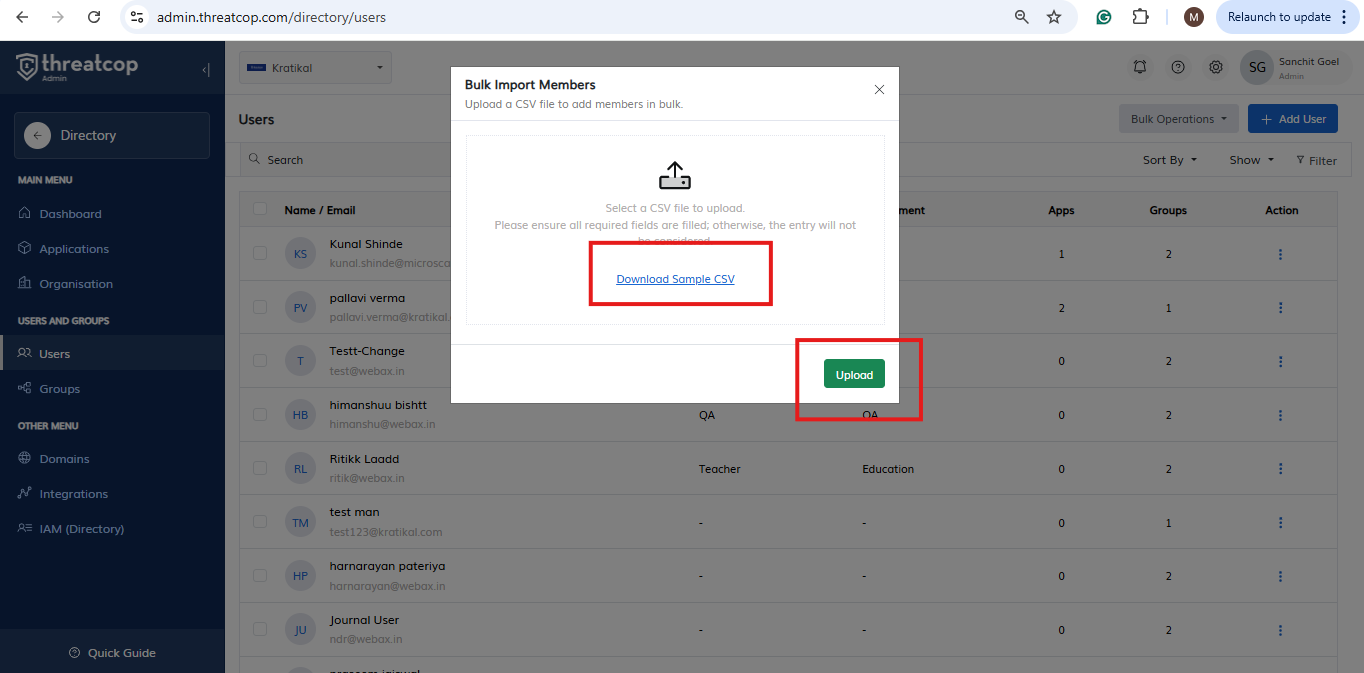This screenshot has height=673, width=1364.
Task: Go to Groups in the sidebar
Action: coord(59,389)
